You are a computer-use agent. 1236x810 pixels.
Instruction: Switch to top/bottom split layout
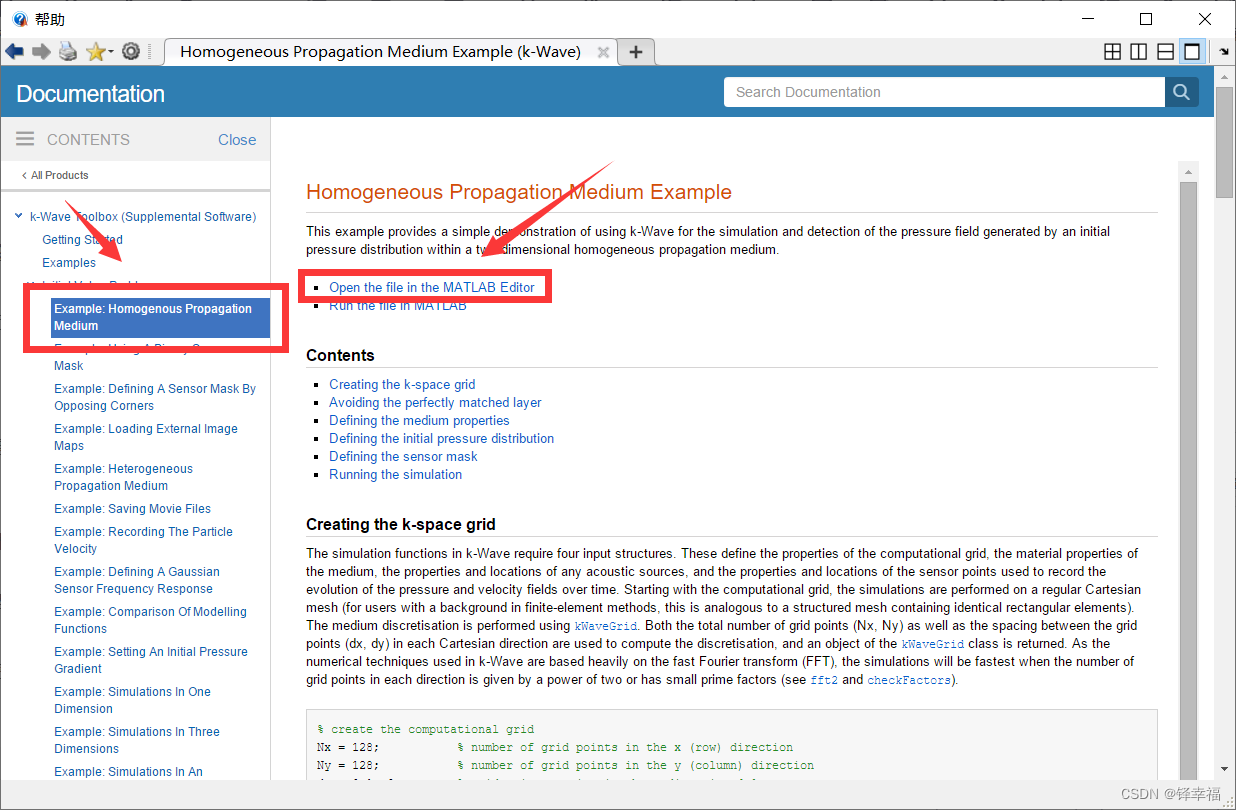coord(1165,51)
